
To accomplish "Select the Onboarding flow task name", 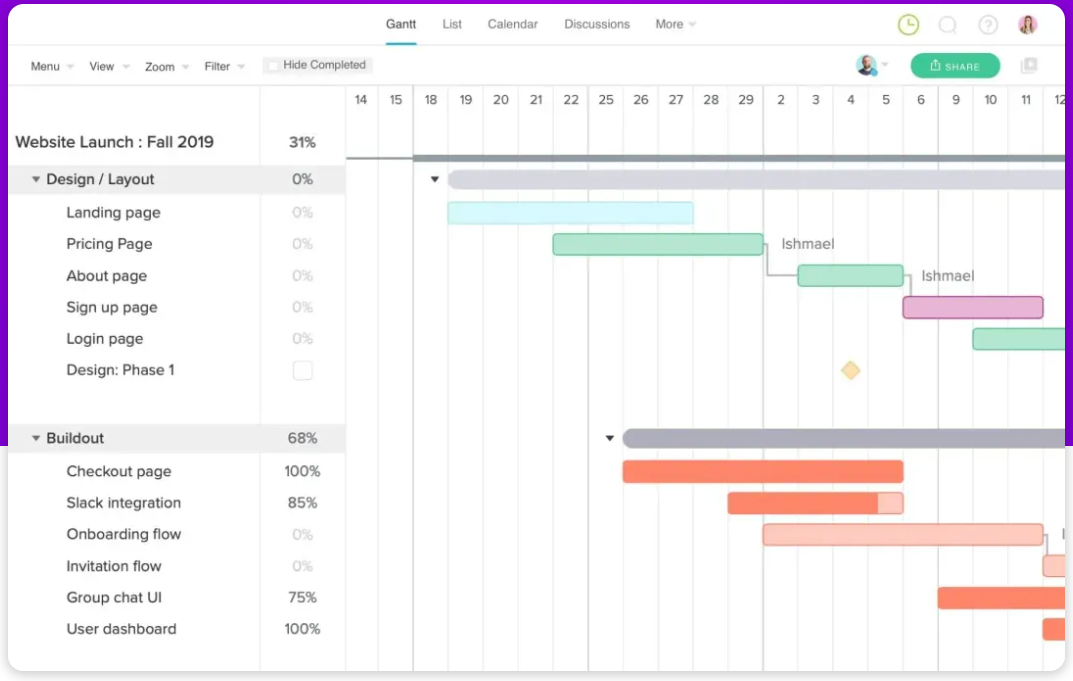I will pyautogui.click(x=124, y=534).
